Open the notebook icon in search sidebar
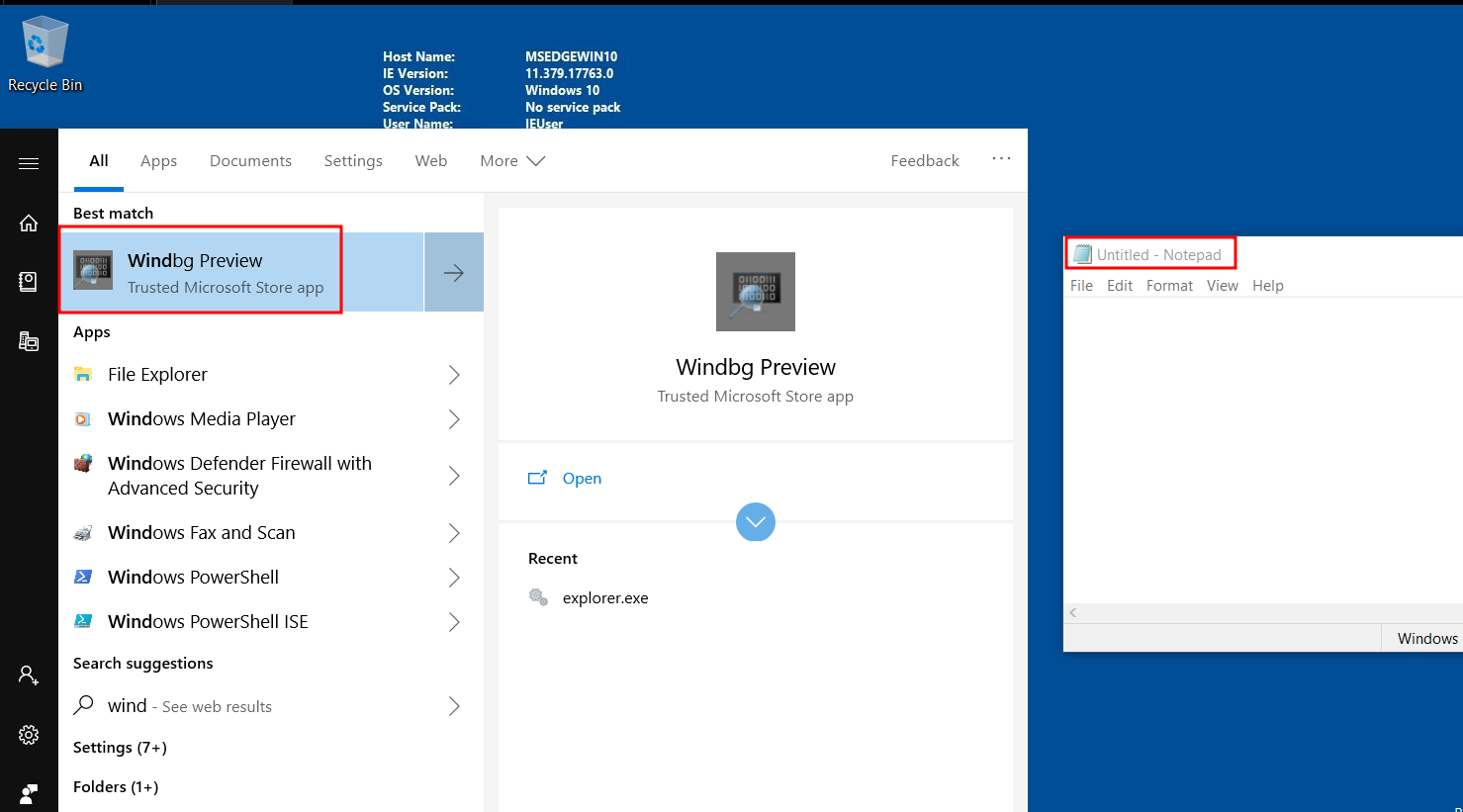Screen dimensions: 1463x812 [x=29, y=282]
